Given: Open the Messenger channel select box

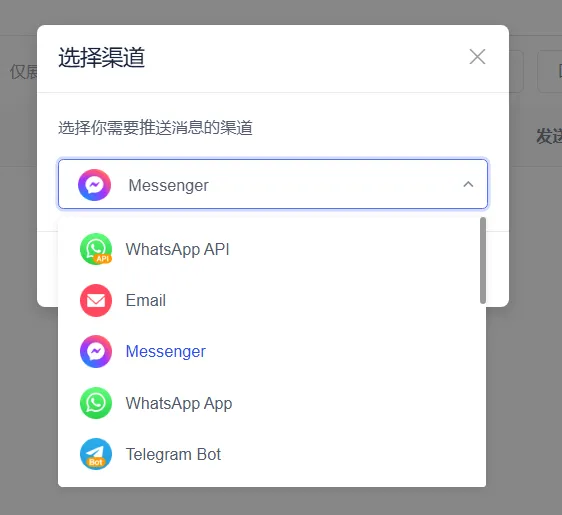Looking at the screenshot, I should (273, 184).
